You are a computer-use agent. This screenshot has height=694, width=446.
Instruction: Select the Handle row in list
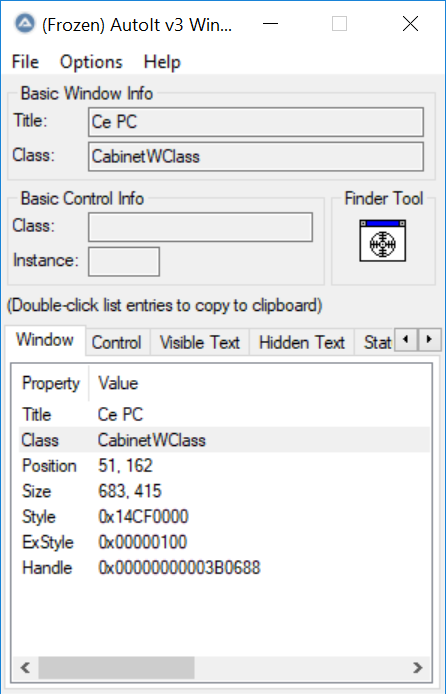pyautogui.click(x=224, y=567)
